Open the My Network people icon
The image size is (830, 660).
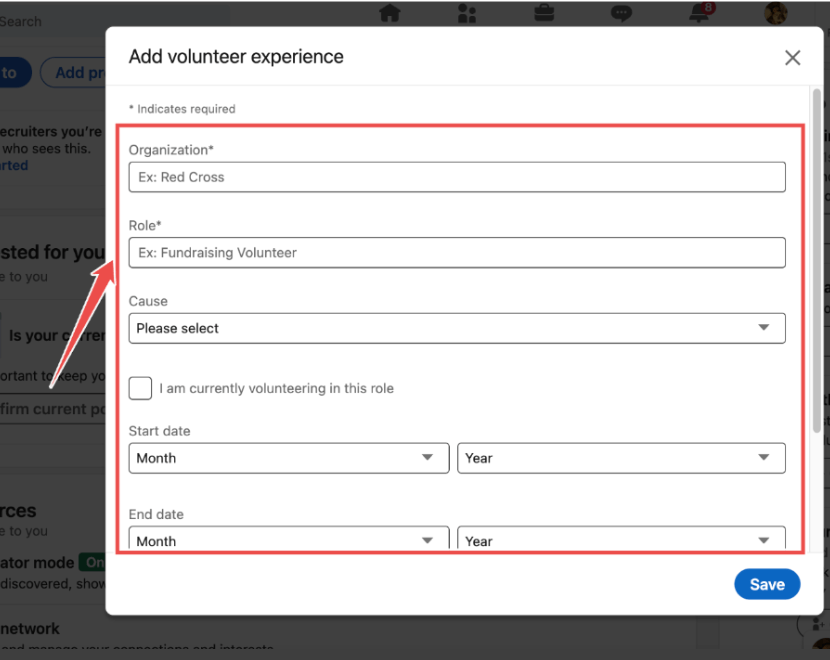tap(467, 13)
